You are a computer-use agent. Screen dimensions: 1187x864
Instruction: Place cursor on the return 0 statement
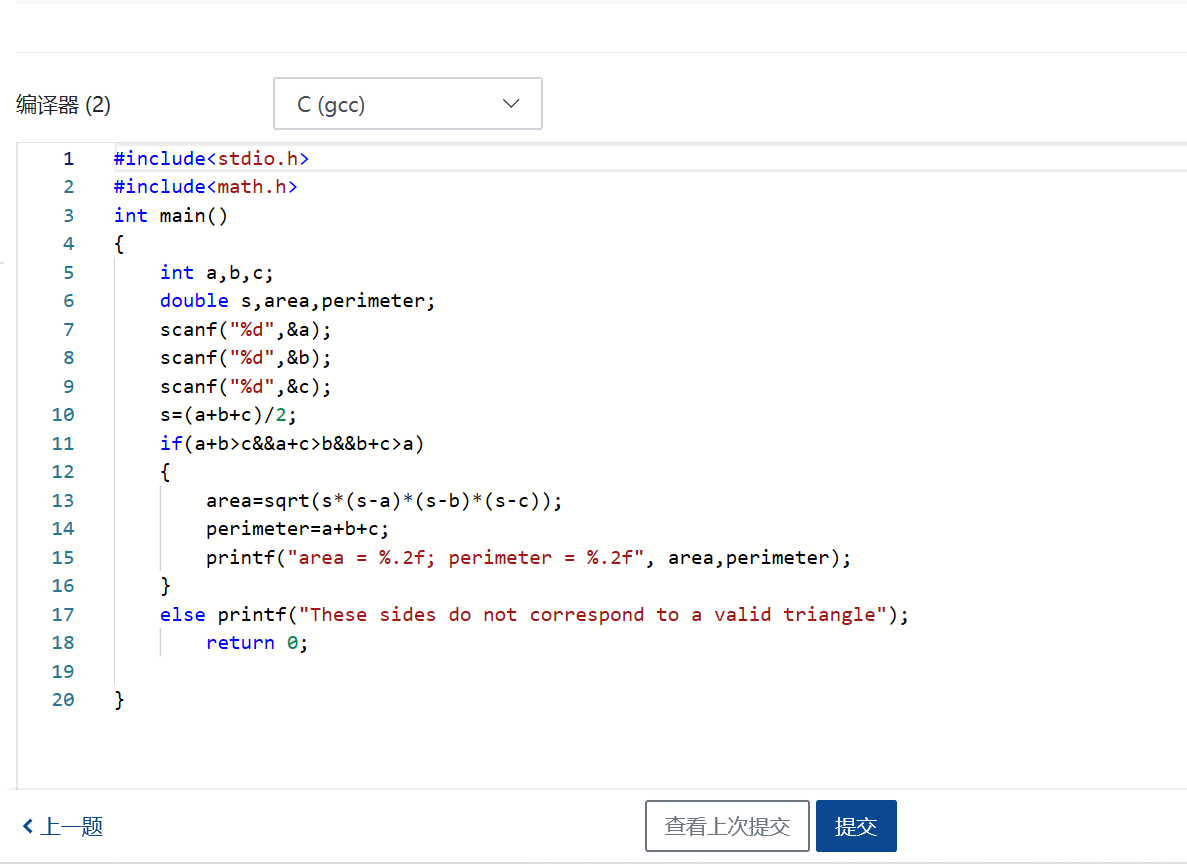[x=257, y=643]
